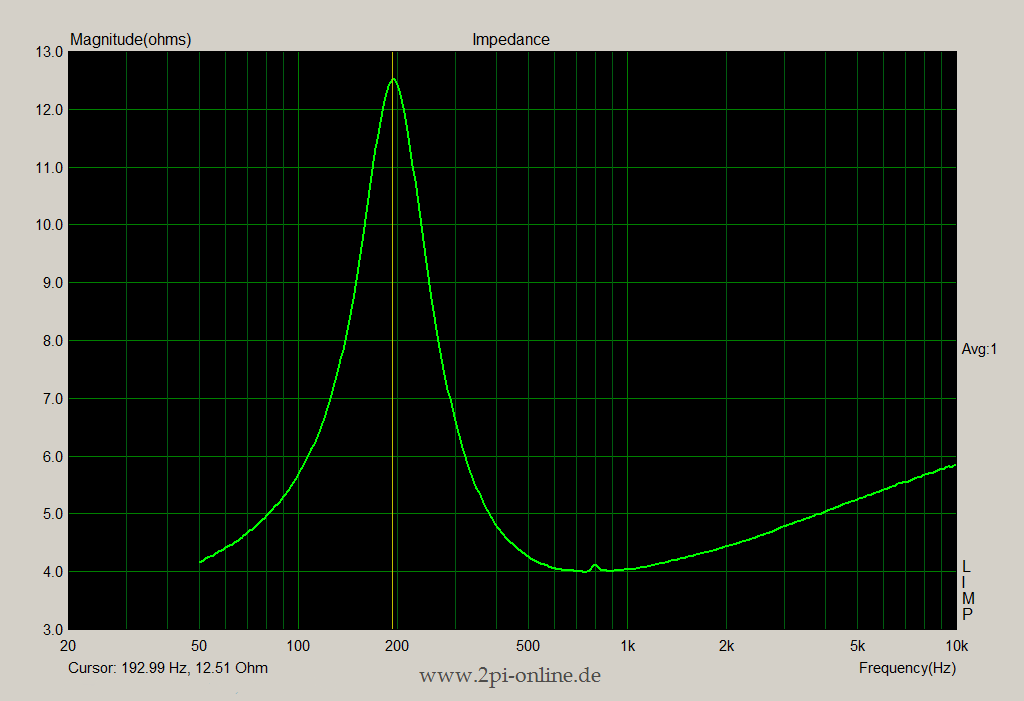Image resolution: width=1024 pixels, height=701 pixels.
Task: Click the 1k label on frequency axis
Action: coord(627,646)
